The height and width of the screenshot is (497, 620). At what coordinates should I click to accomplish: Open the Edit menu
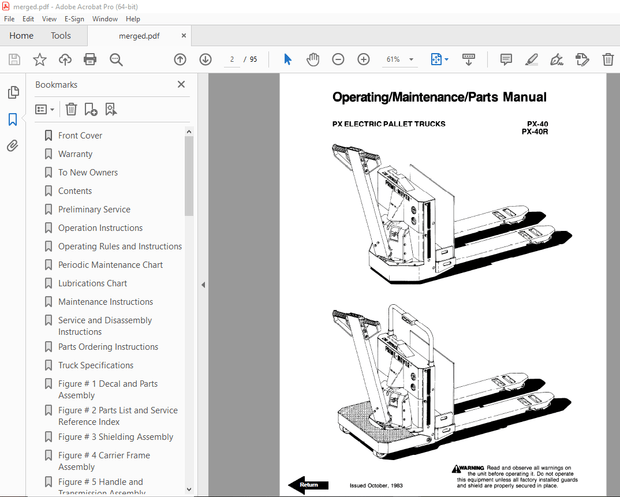click(28, 19)
